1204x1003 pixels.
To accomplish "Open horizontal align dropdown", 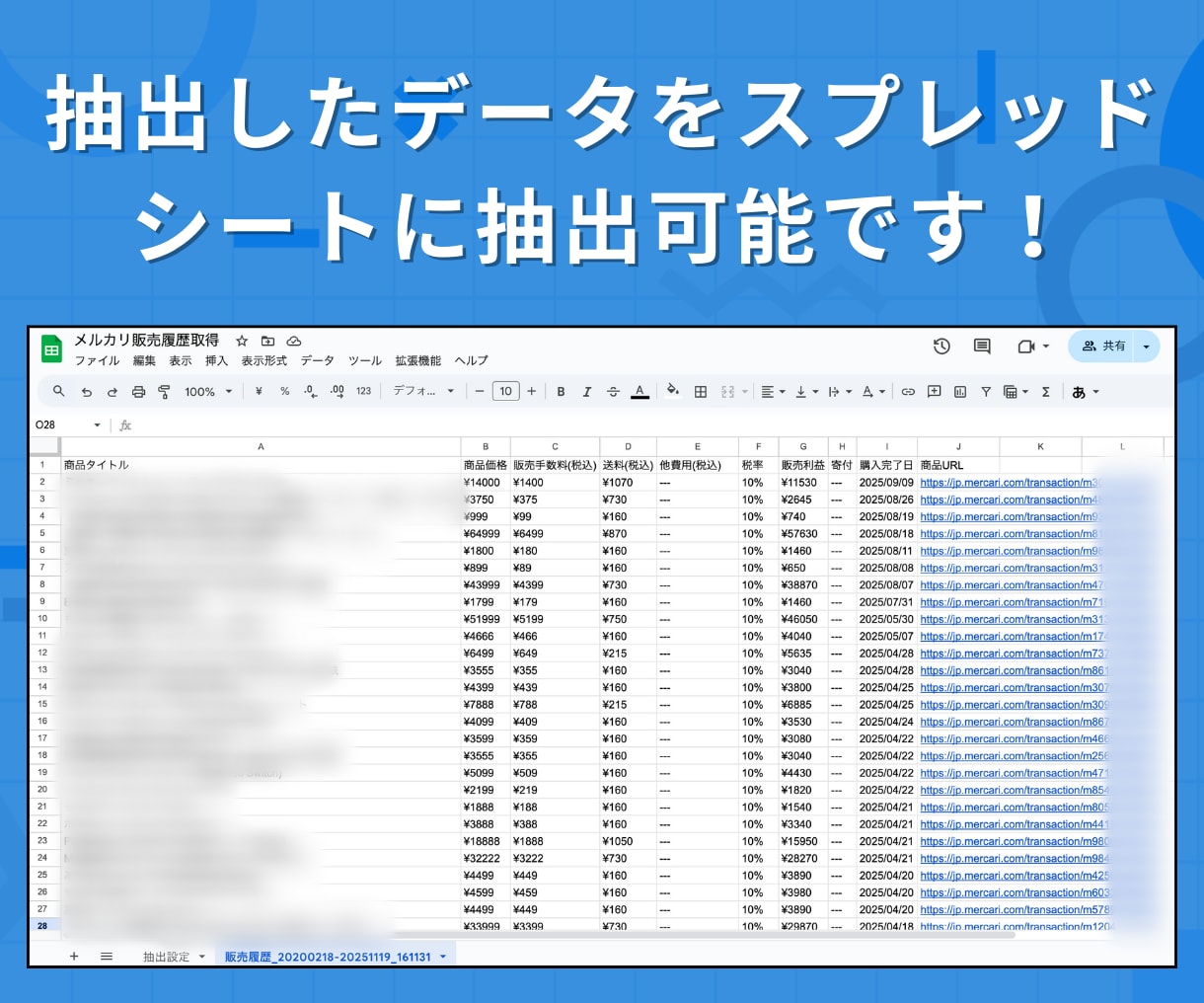I will (x=773, y=392).
